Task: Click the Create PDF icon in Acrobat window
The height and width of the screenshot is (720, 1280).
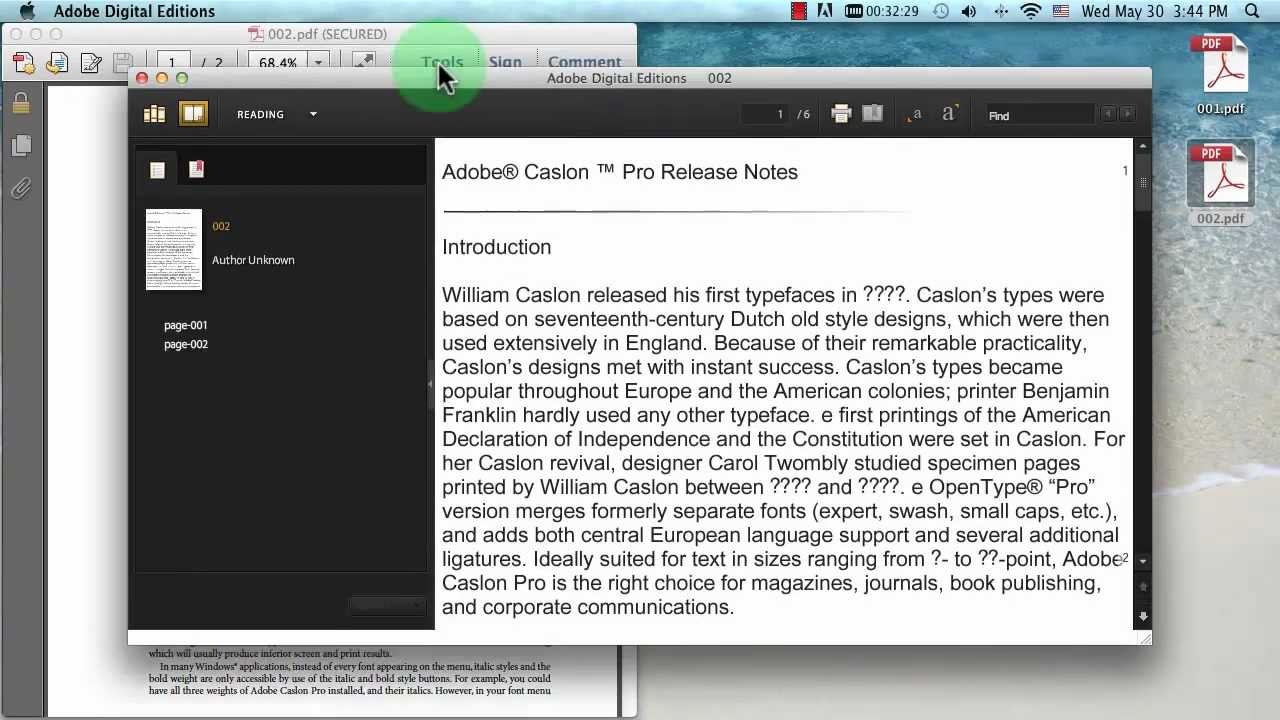Action: click(x=23, y=64)
